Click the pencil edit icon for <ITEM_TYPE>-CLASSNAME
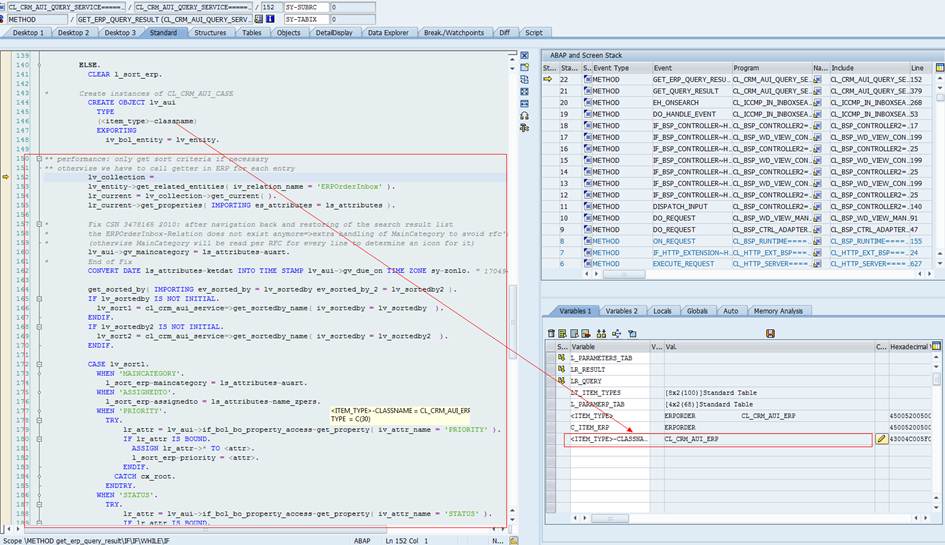This screenshot has height=545, width=945. pos(882,439)
